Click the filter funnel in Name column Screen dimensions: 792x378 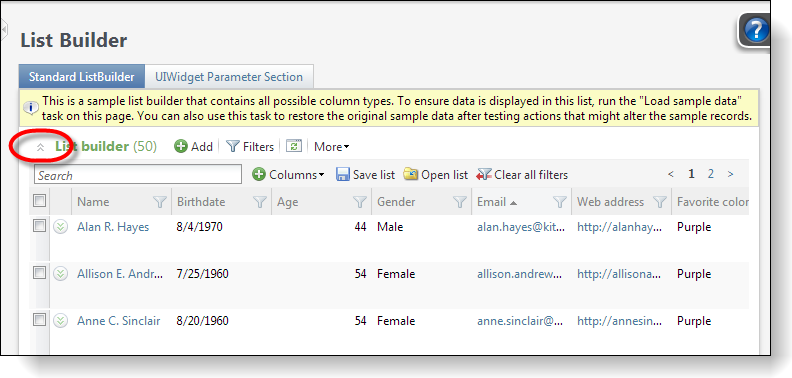click(160, 202)
